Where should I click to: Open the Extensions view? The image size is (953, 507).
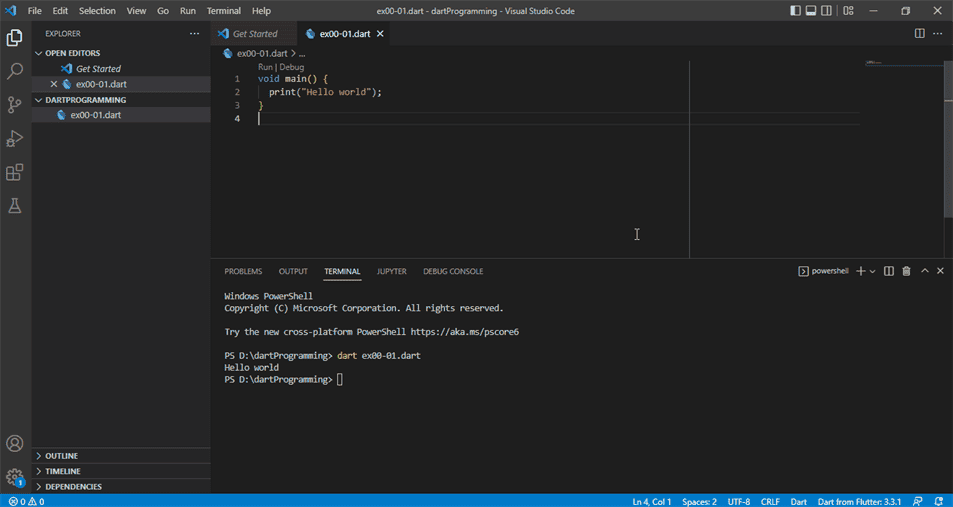[15, 172]
